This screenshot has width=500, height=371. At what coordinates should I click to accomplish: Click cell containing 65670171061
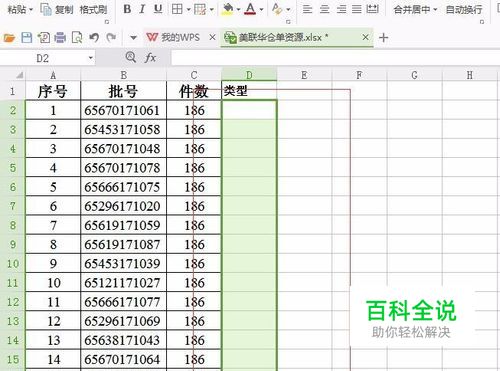coord(123,110)
